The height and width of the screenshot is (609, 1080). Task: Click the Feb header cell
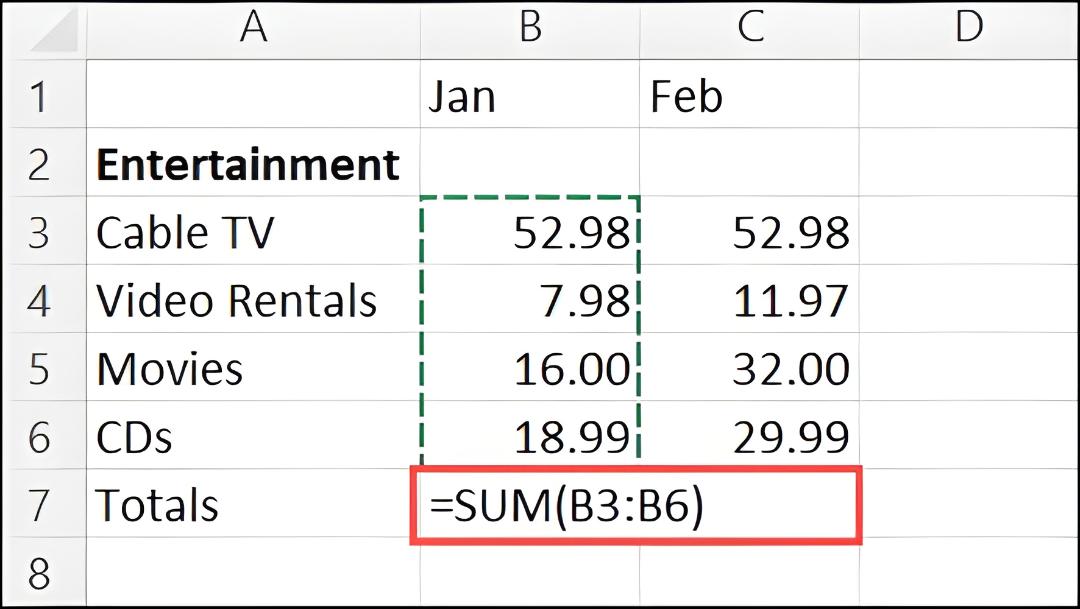pos(749,94)
